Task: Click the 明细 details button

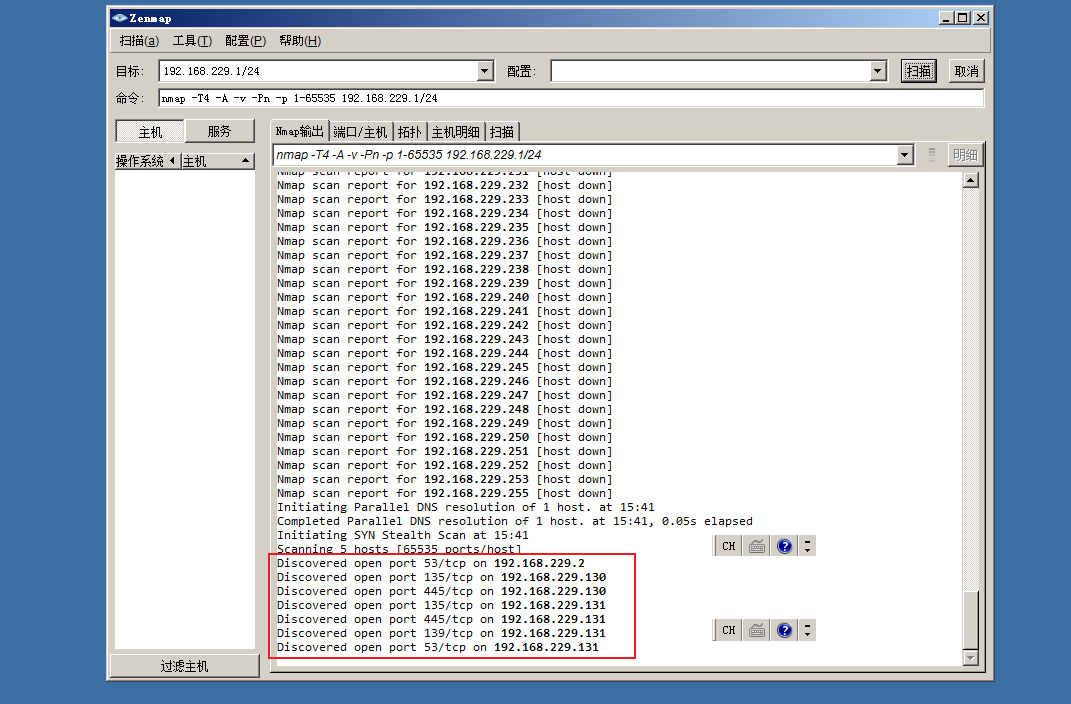Action: pyautogui.click(x=965, y=155)
